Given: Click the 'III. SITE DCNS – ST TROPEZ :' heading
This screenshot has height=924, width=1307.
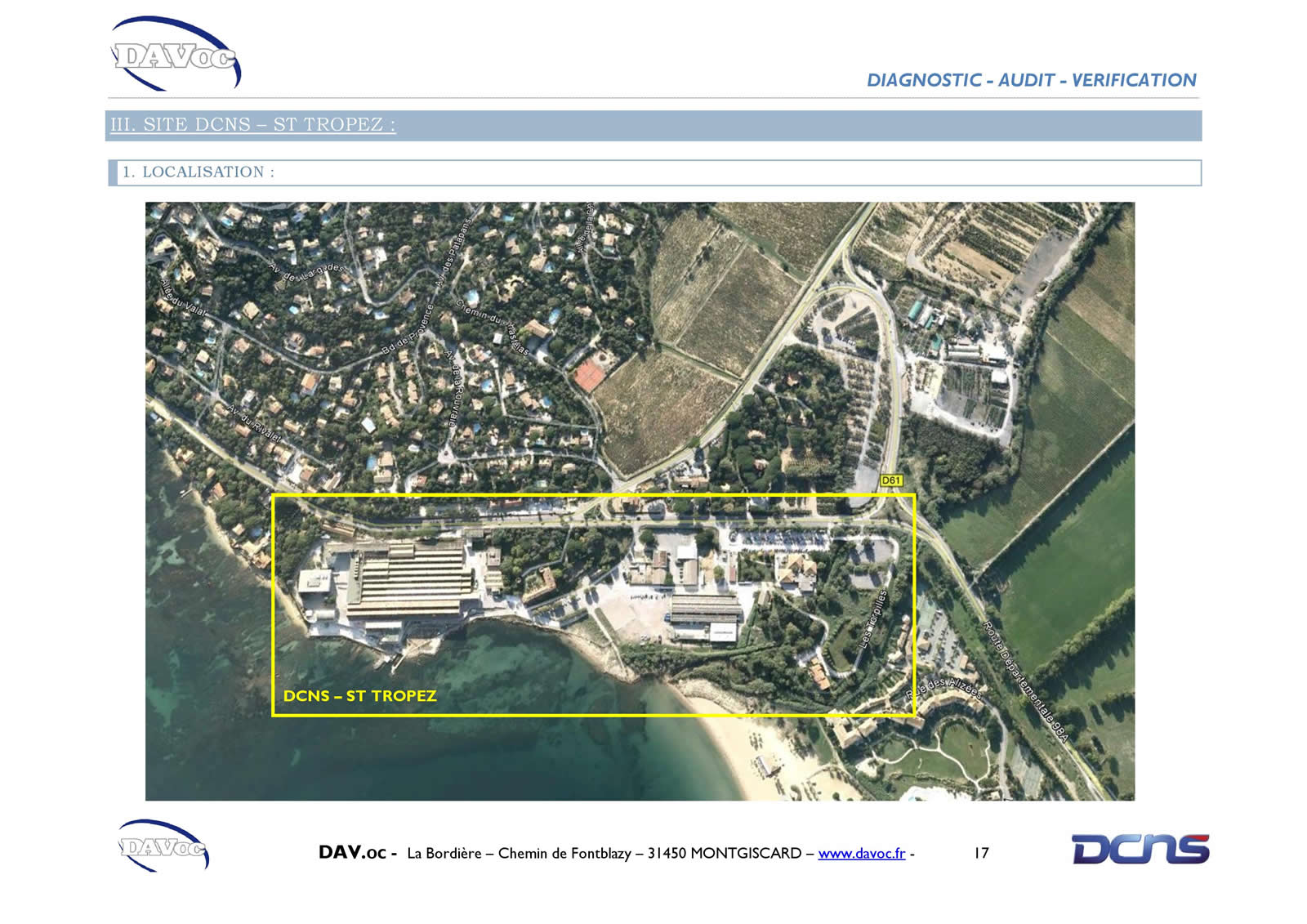Looking at the screenshot, I should click(x=253, y=125).
